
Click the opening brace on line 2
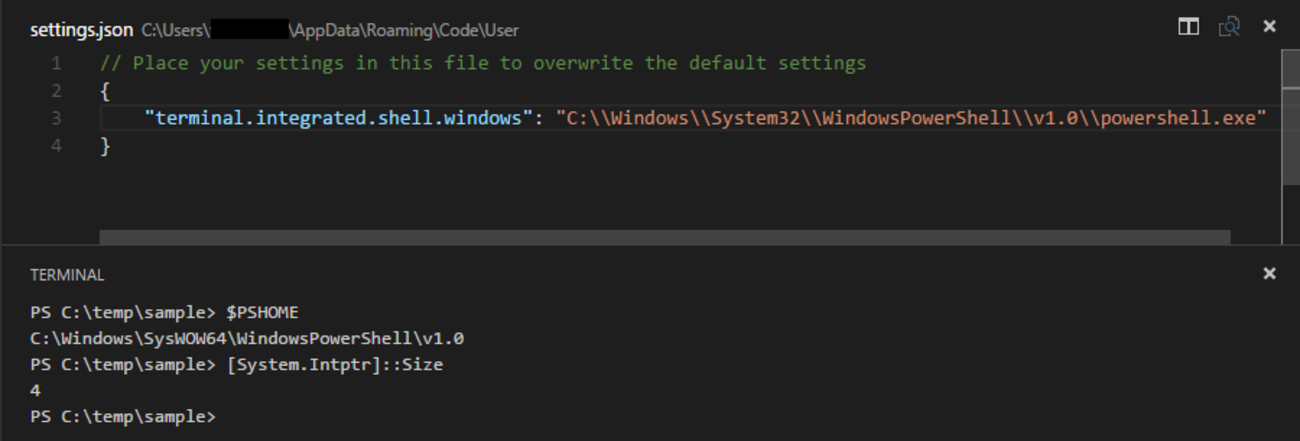coord(105,91)
